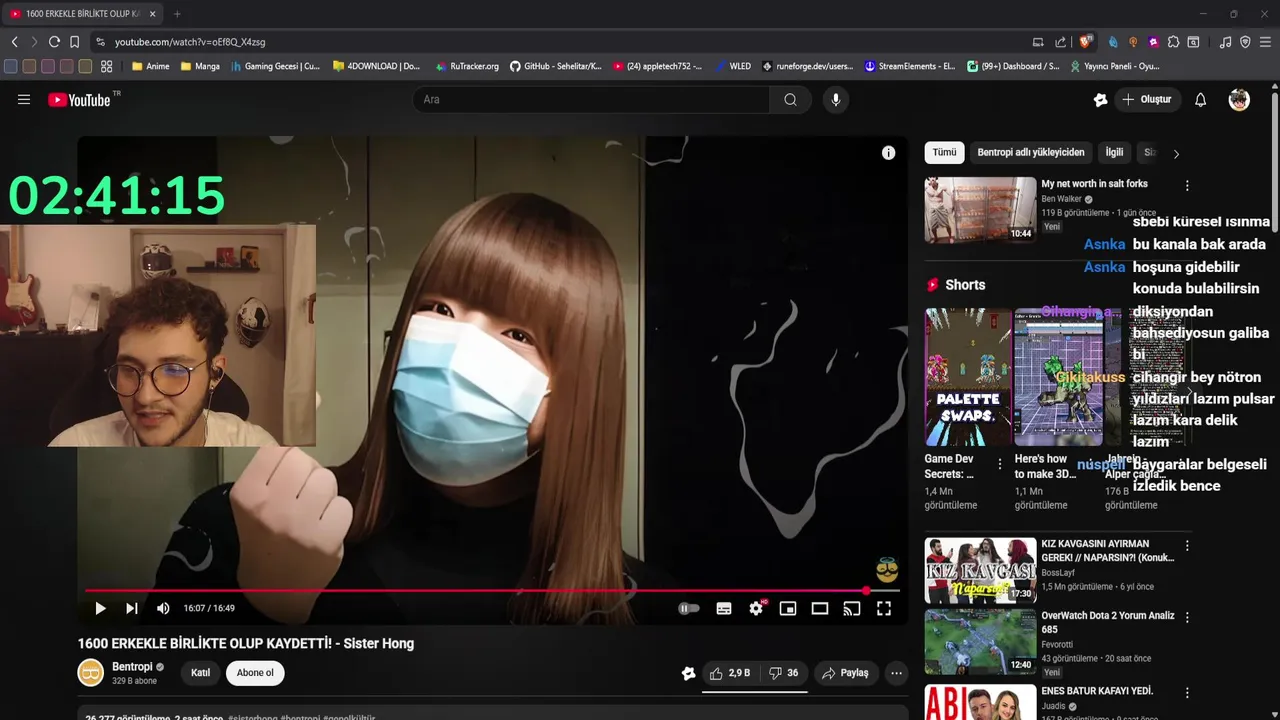Seek on the red video progress bar

[x=492, y=591]
